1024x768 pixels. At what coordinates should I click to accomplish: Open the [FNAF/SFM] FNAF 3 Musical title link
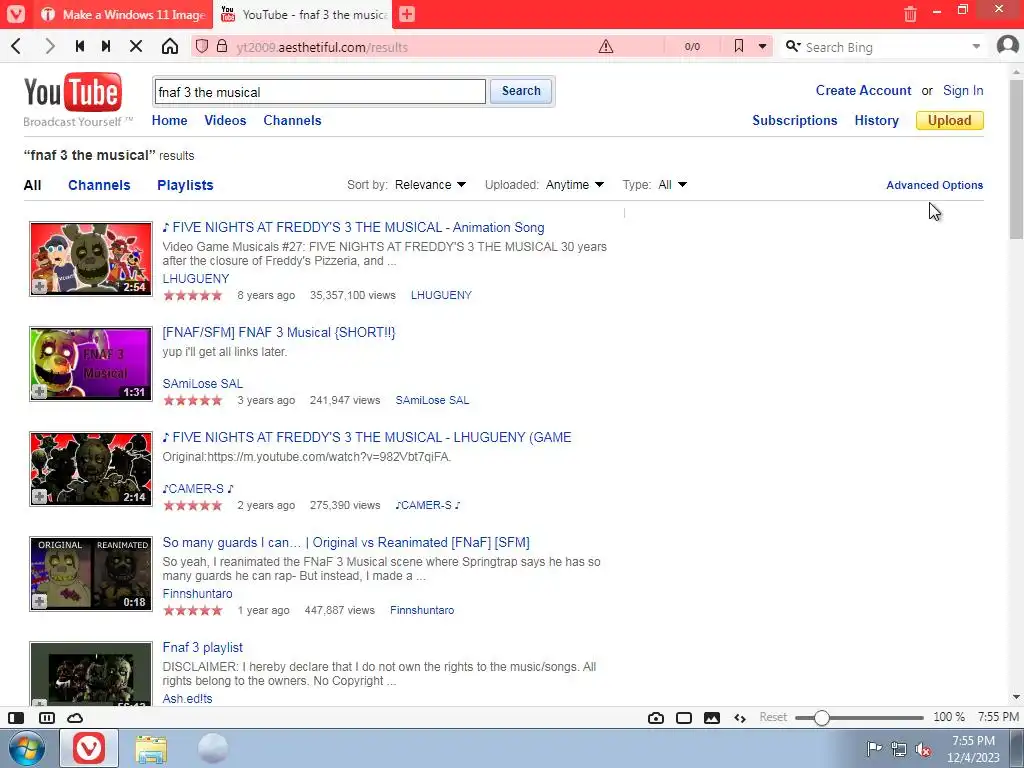coord(279,332)
